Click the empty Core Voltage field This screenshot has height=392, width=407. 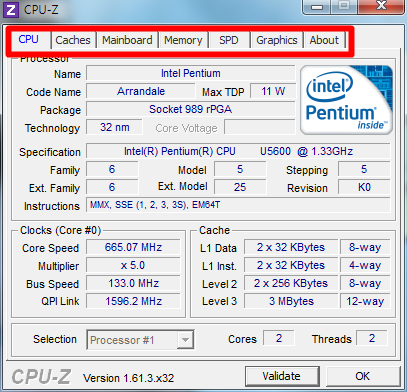pos(260,127)
